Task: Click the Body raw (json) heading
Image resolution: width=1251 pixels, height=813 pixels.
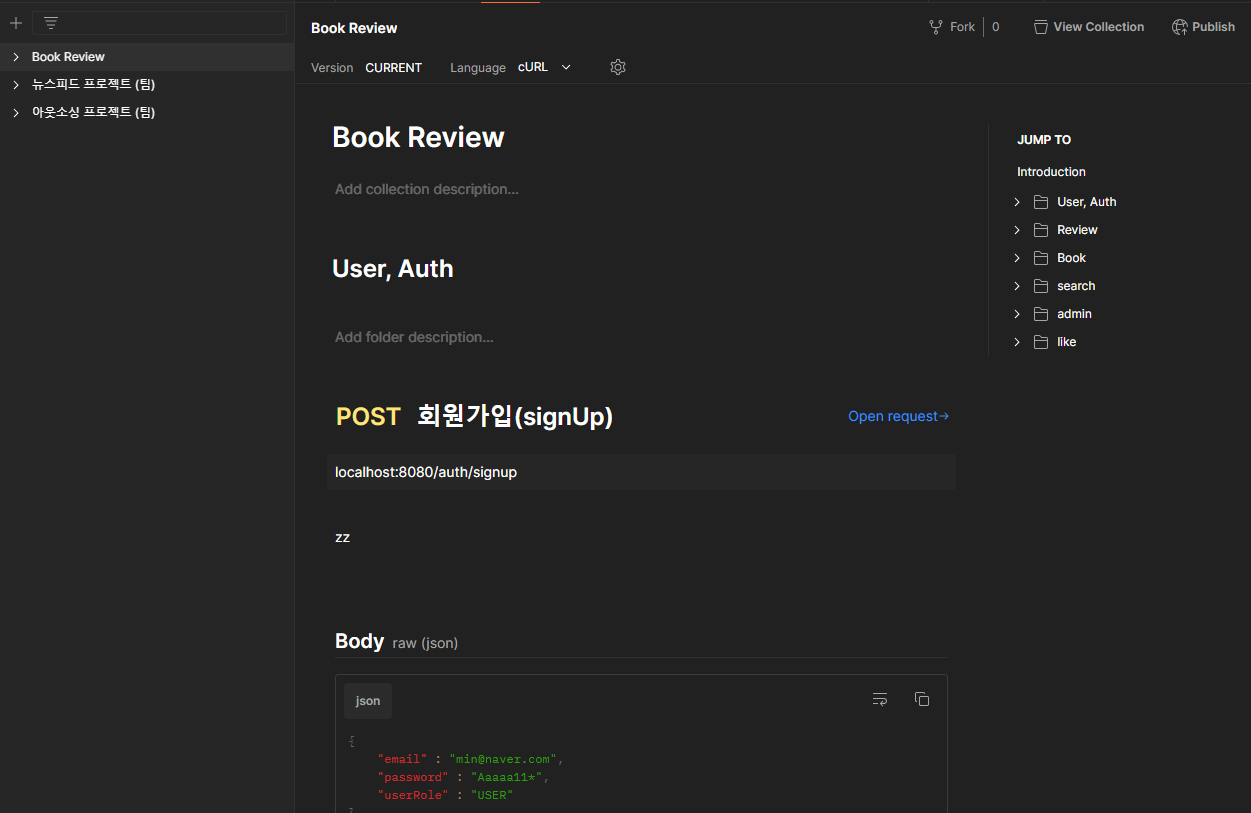Action: (x=396, y=642)
